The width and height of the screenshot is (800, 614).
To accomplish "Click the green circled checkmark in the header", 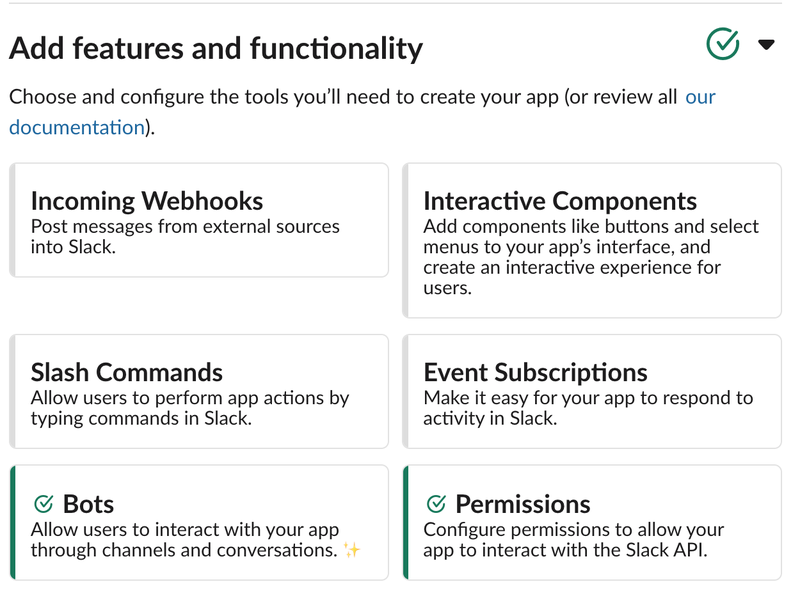I will pos(722,44).
